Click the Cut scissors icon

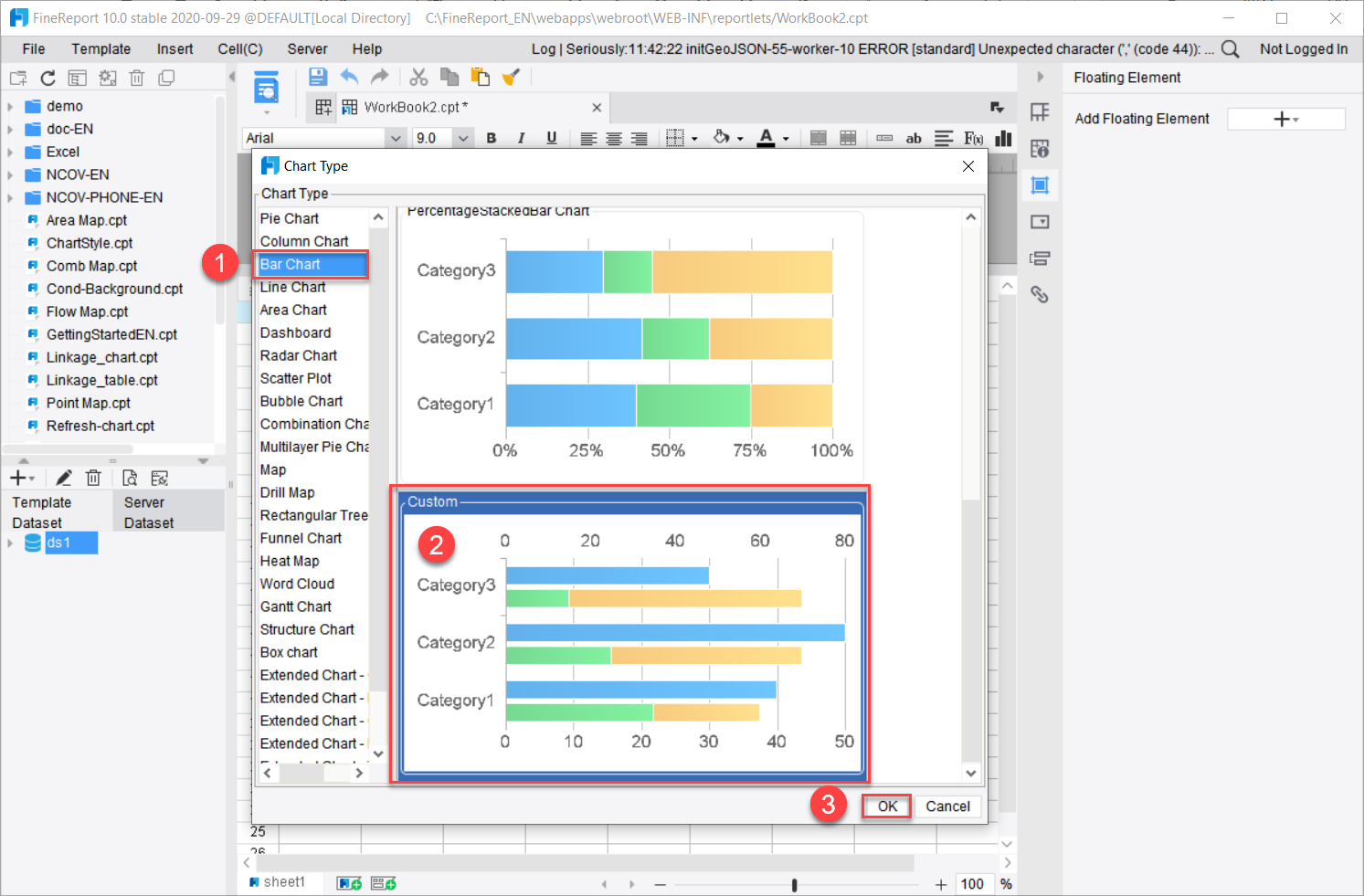418,77
